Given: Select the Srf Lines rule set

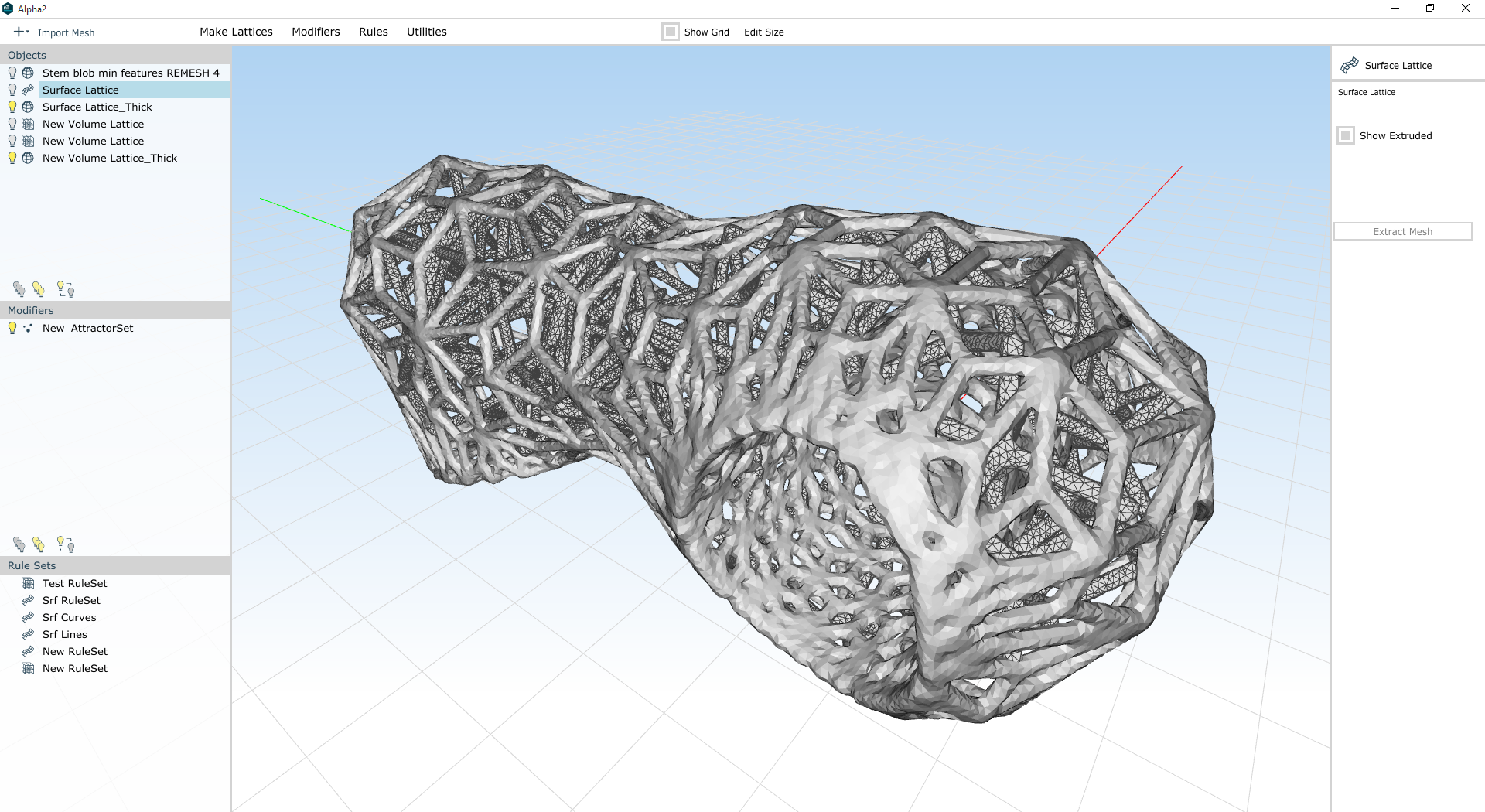Looking at the screenshot, I should (64, 634).
